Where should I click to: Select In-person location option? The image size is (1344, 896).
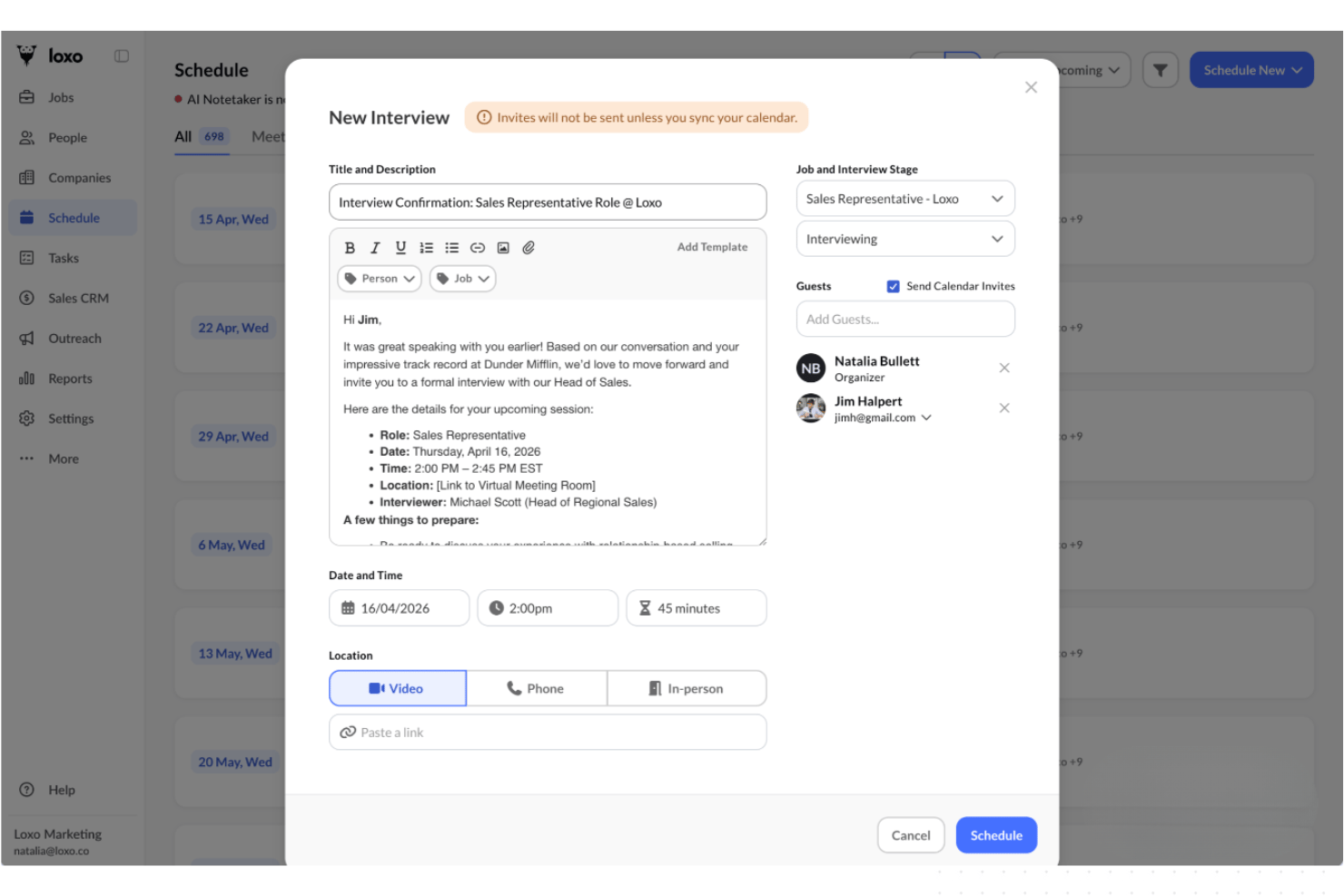pyautogui.click(x=687, y=688)
